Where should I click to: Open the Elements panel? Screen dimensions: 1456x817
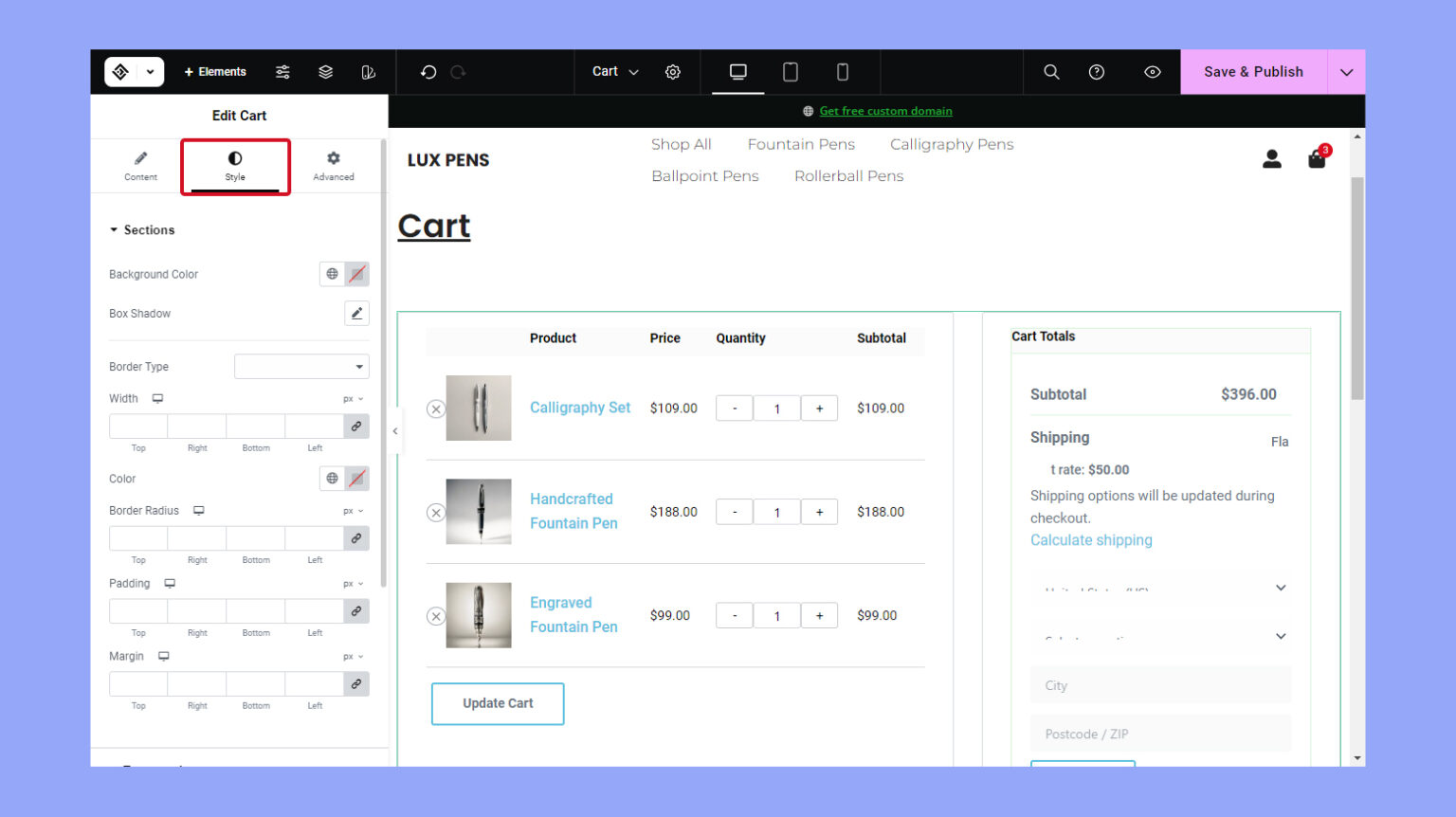[x=215, y=71]
